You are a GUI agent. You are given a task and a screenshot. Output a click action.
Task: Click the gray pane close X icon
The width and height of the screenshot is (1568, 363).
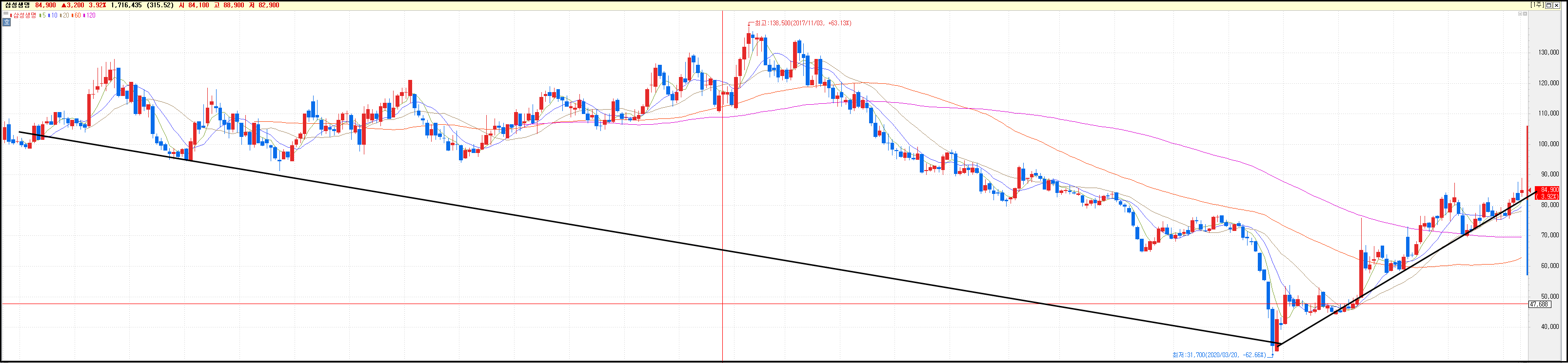point(1526,14)
